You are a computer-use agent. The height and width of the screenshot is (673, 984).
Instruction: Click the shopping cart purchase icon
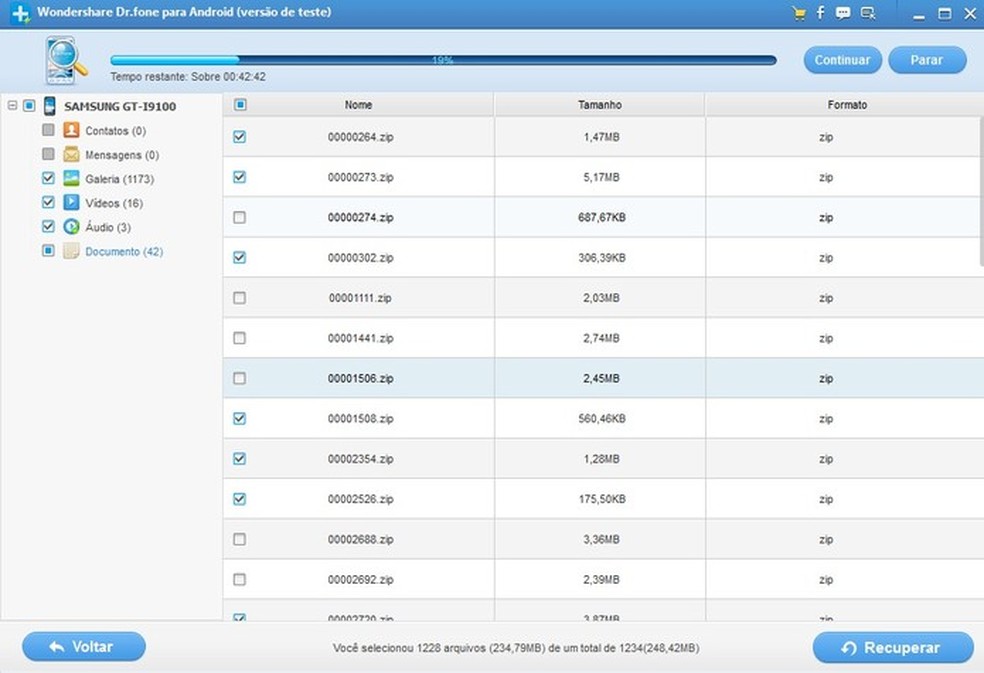[798, 13]
